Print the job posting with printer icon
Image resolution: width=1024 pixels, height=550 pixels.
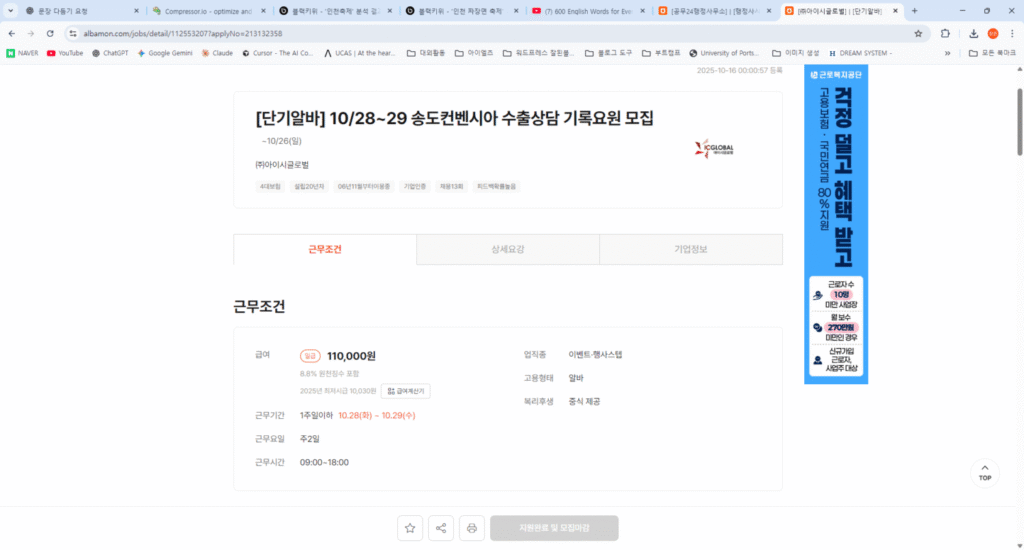pos(472,528)
